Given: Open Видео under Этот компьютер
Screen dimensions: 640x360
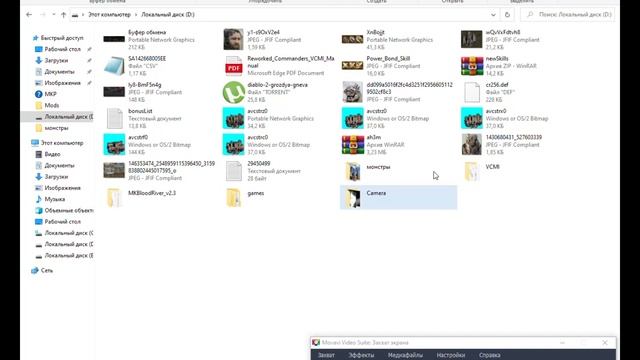Looking at the screenshot, I should pyautogui.click(x=52, y=154).
